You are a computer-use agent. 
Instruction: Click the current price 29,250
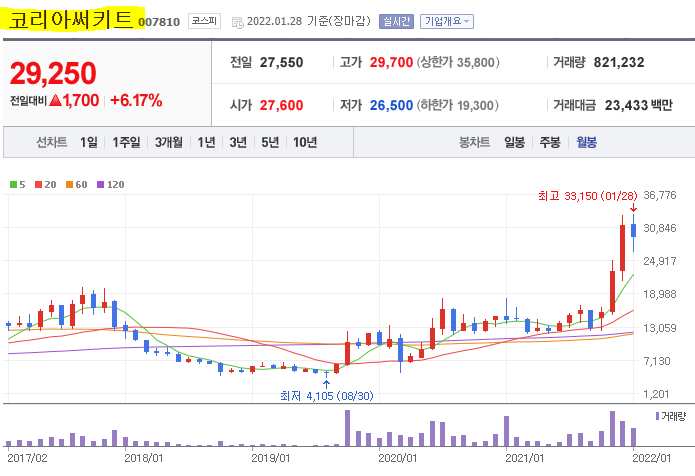(x=53, y=73)
